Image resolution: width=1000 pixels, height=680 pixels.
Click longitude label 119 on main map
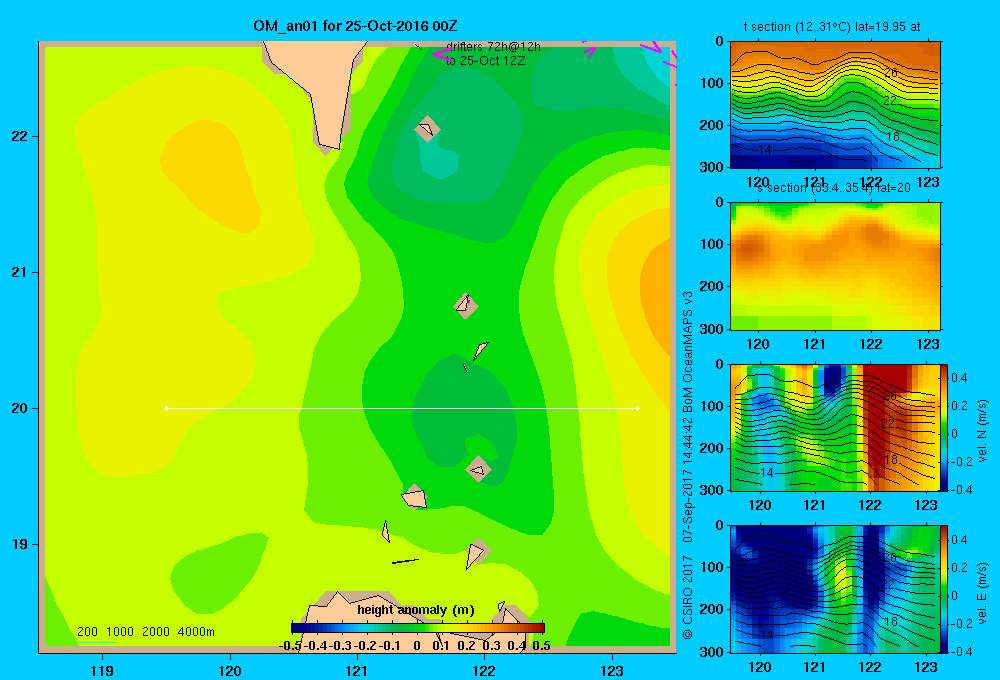click(102, 670)
